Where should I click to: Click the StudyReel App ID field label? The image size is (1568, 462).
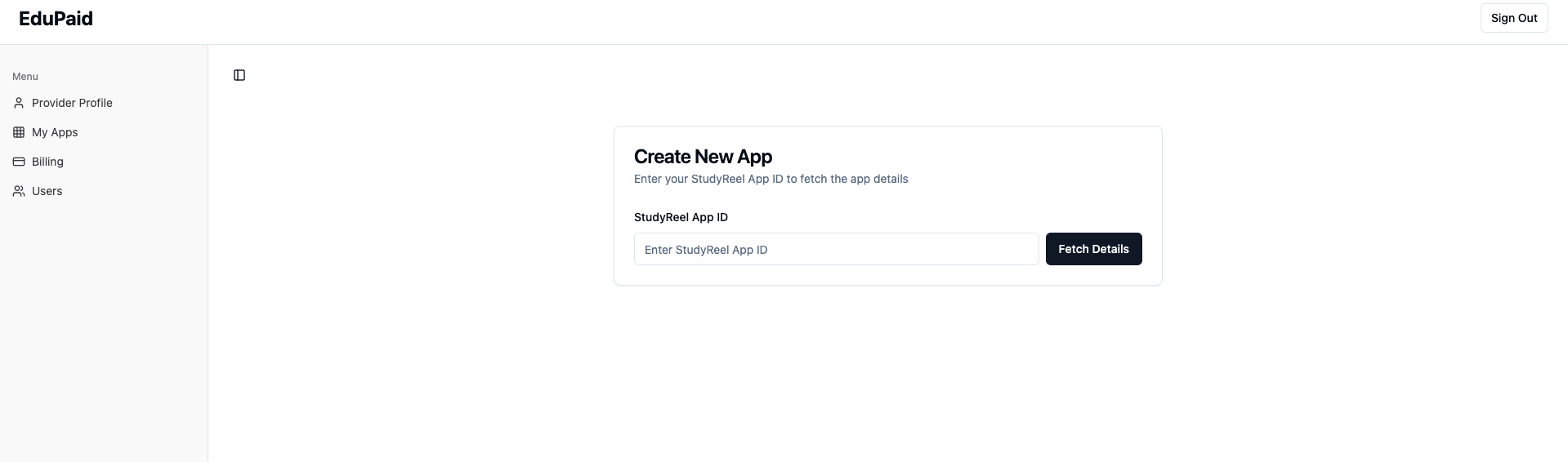tap(681, 217)
